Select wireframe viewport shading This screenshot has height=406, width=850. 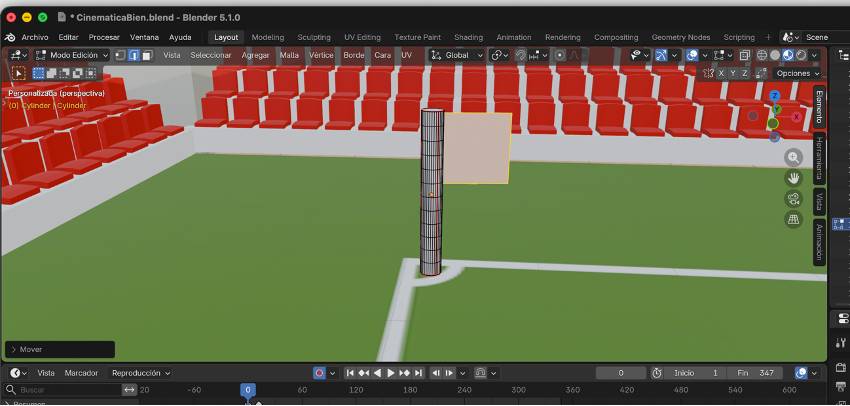point(762,55)
